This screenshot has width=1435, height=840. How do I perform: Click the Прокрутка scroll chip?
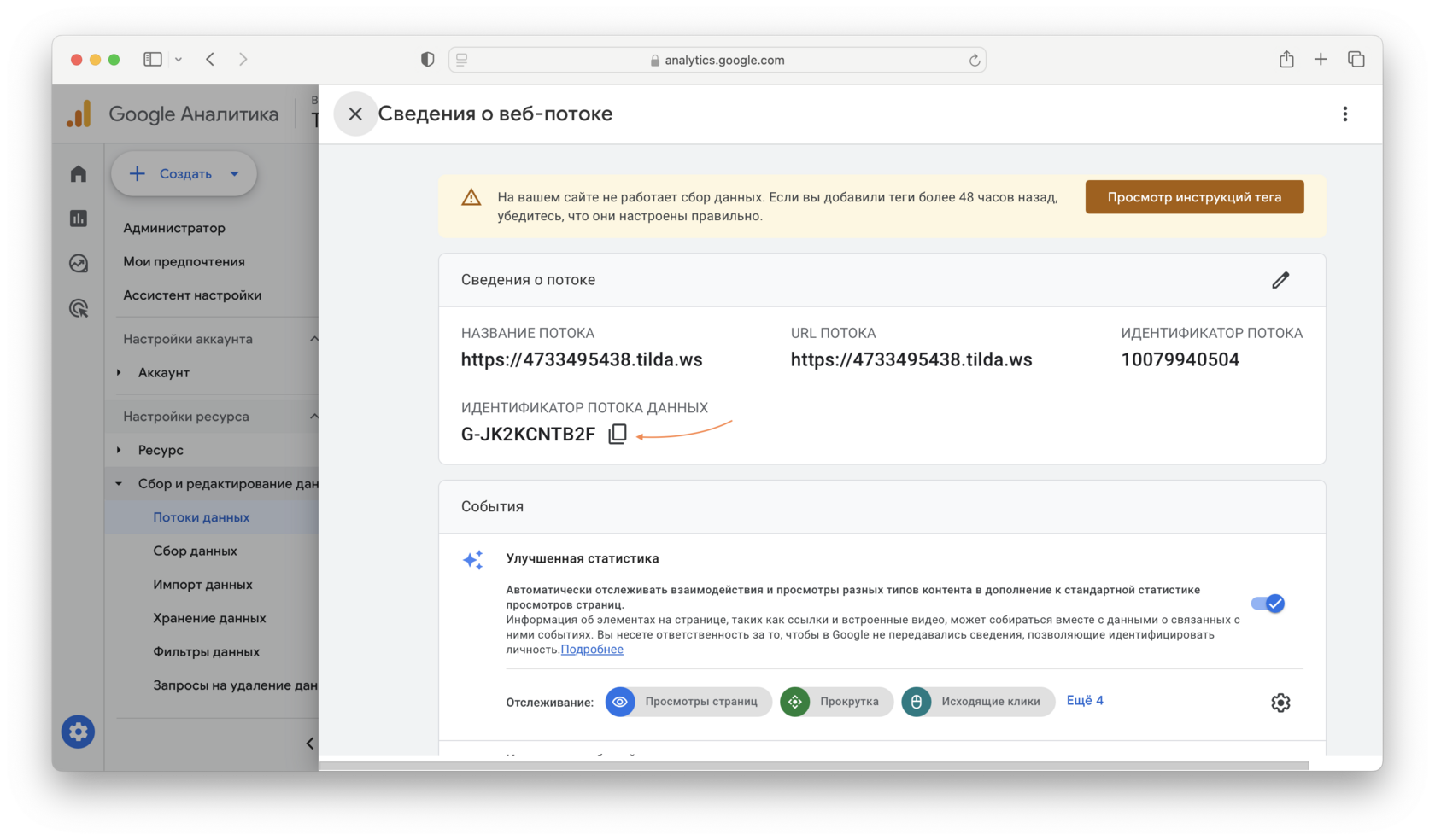[836, 702]
